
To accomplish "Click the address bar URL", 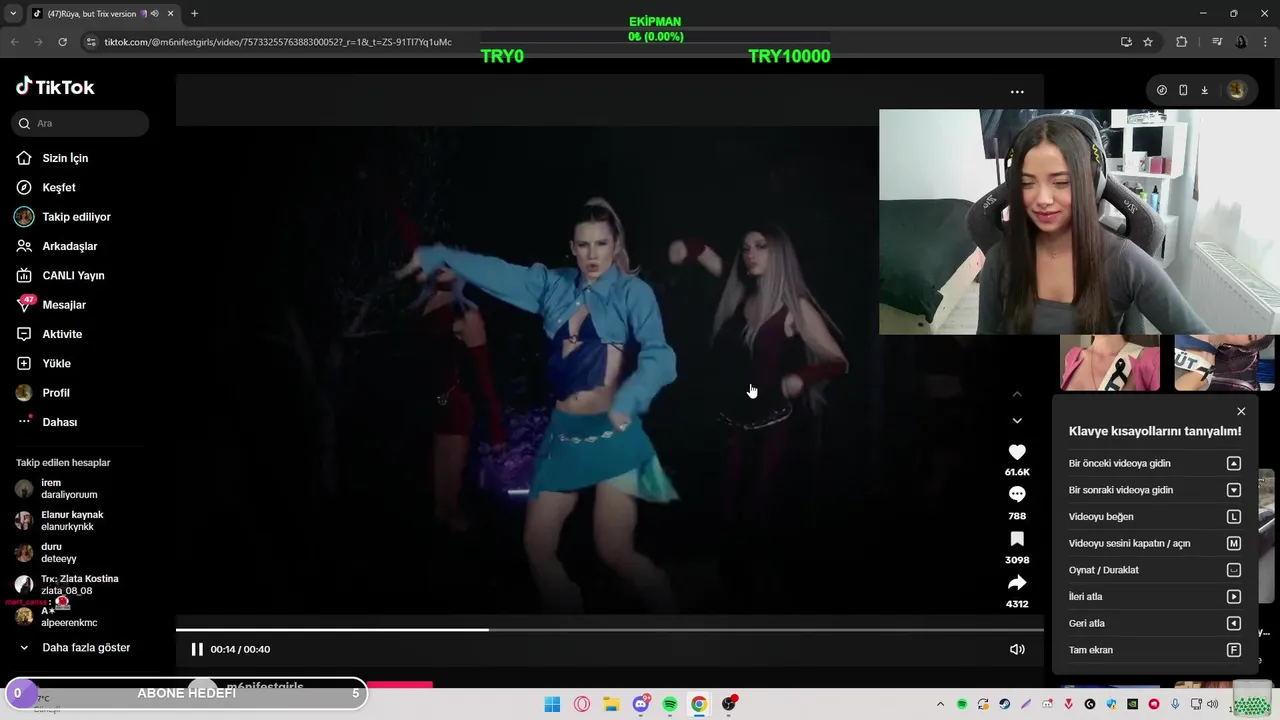I will click(x=278, y=42).
